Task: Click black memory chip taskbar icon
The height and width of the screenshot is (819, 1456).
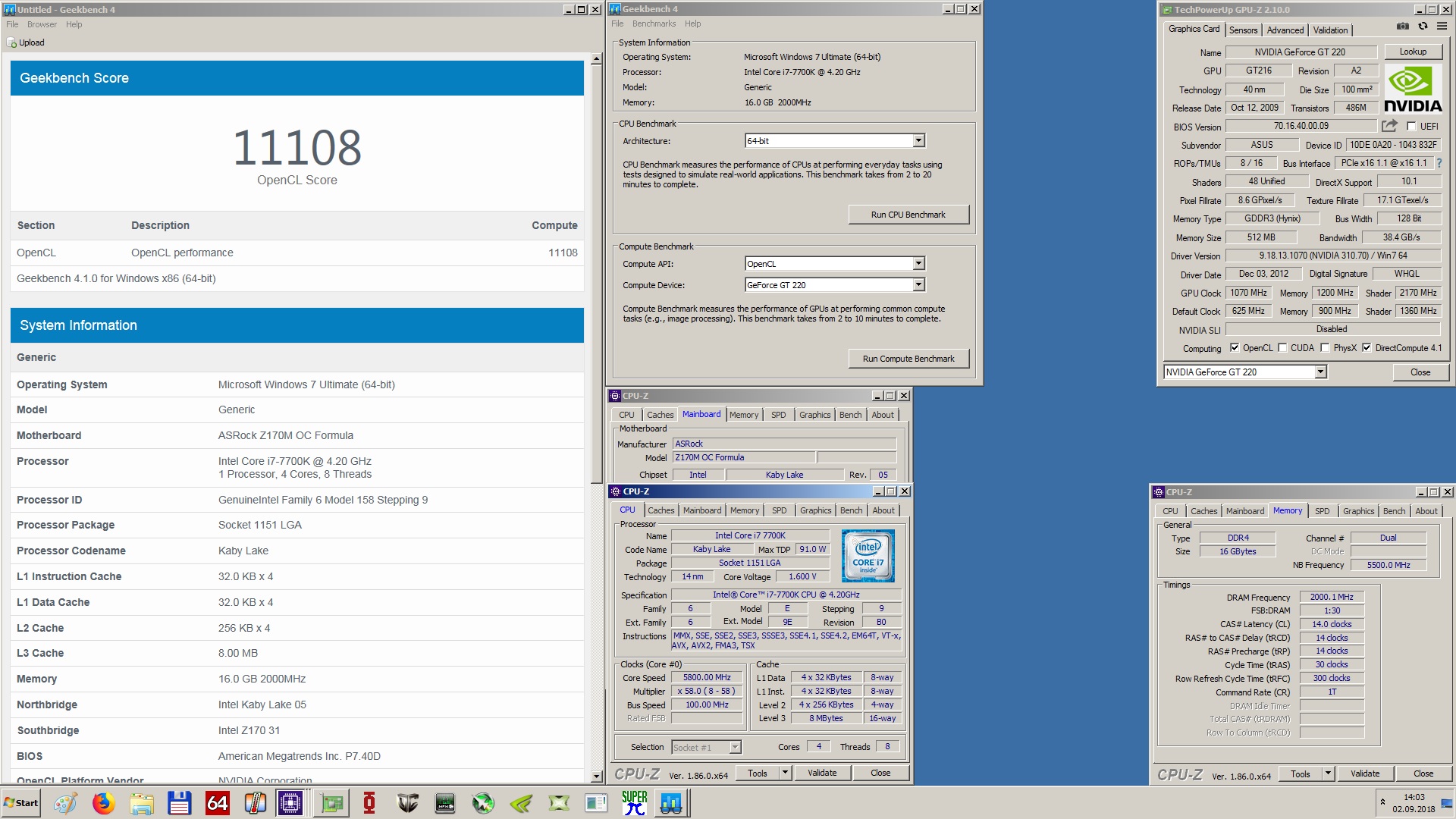Action: click(x=445, y=803)
